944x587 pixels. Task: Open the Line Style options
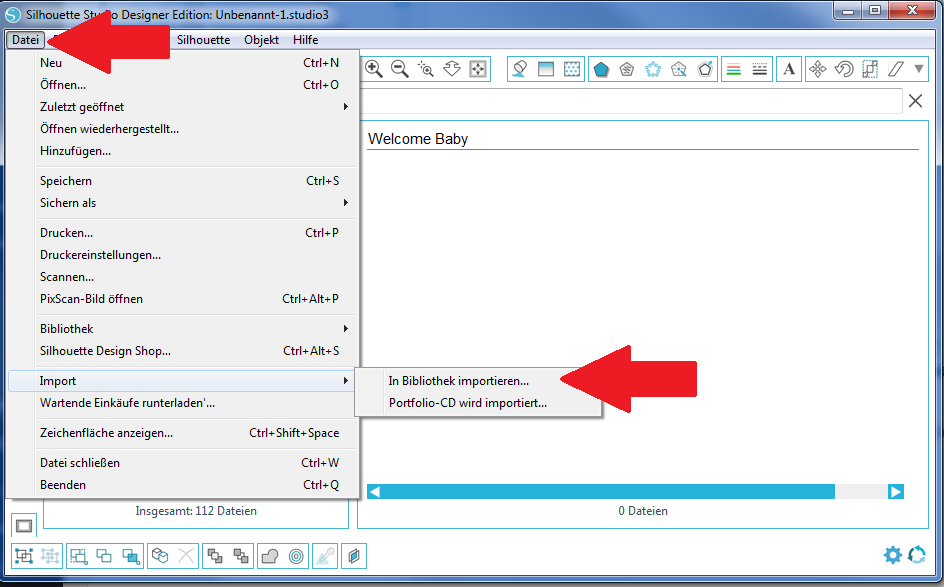pos(761,69)
